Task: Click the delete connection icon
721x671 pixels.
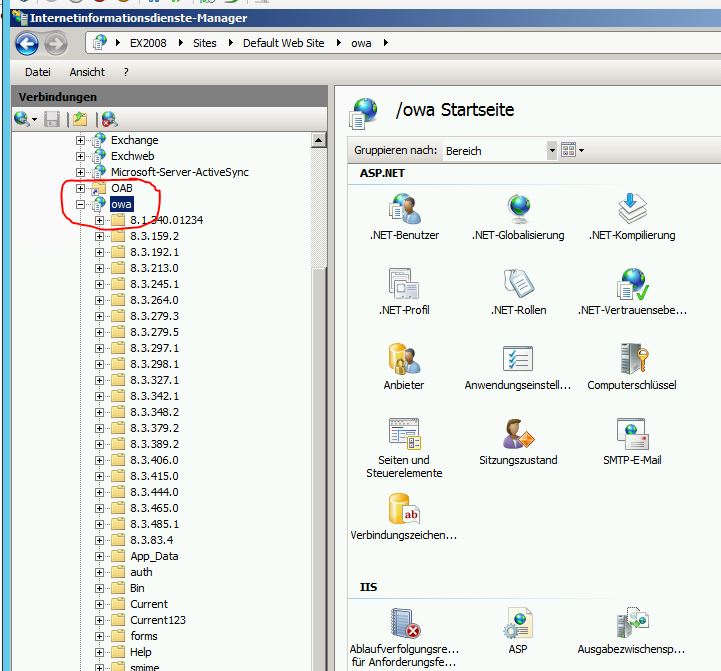Action: [109, 120]
